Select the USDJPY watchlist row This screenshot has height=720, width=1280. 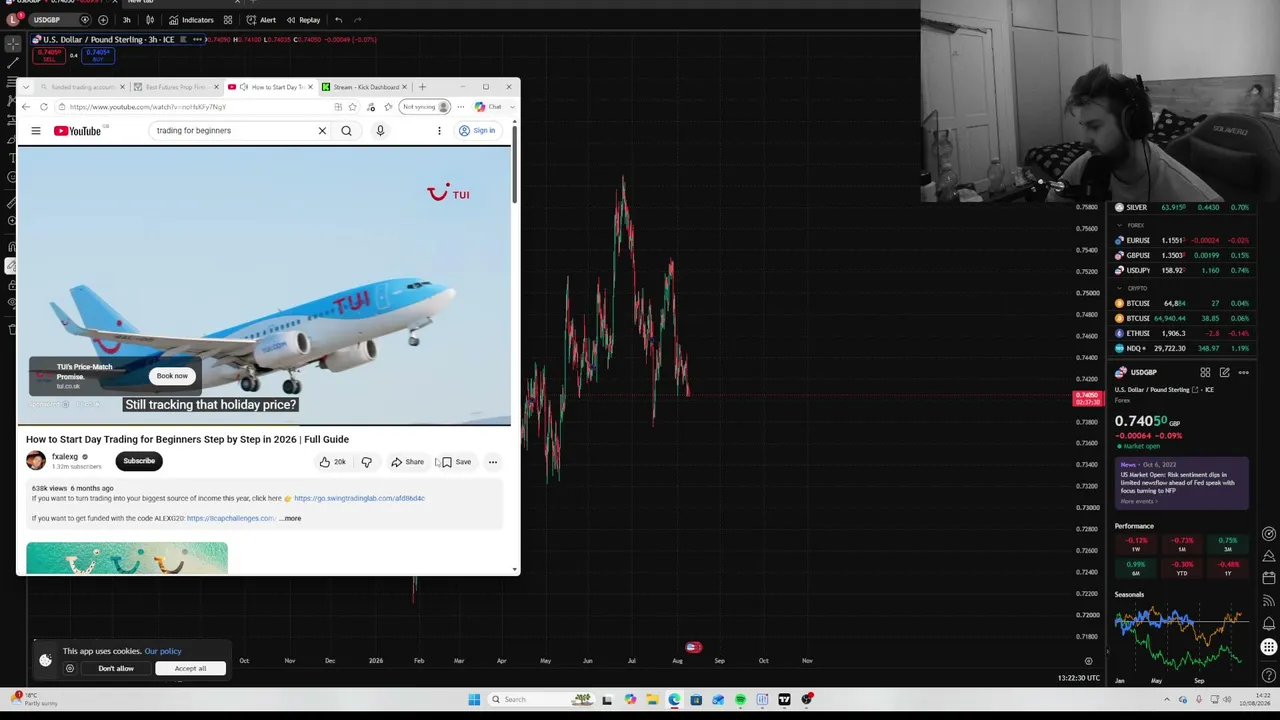(x=1183, y=271)
